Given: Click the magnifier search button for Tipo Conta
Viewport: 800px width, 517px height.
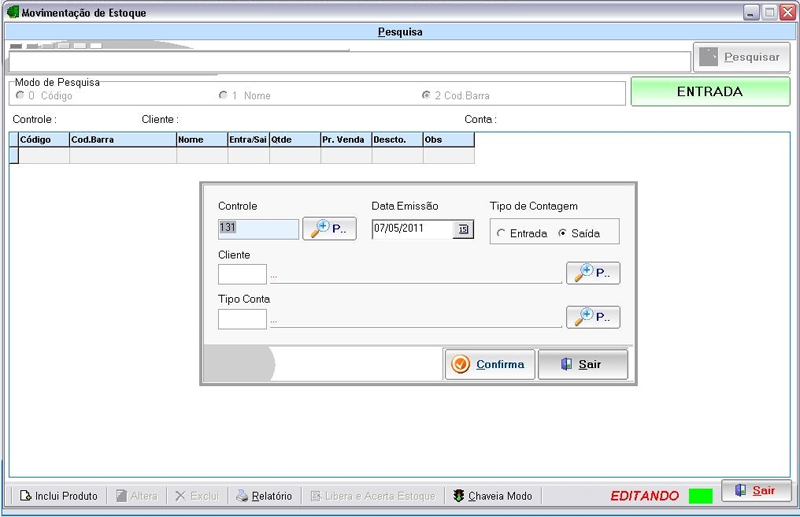Looking at the screenshot, I should 593,317.
